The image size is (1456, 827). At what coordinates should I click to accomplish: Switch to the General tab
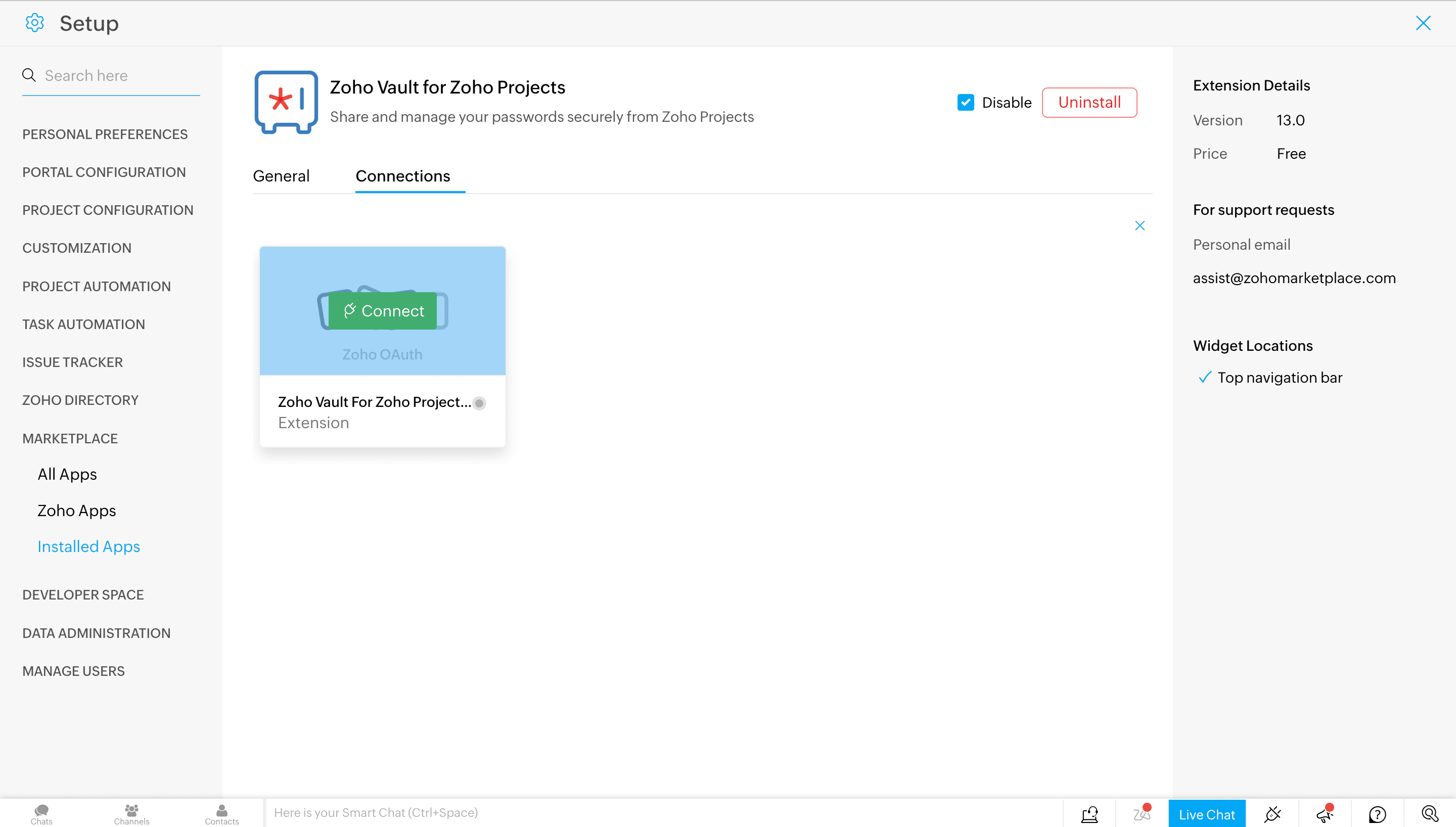click(281, 176)
